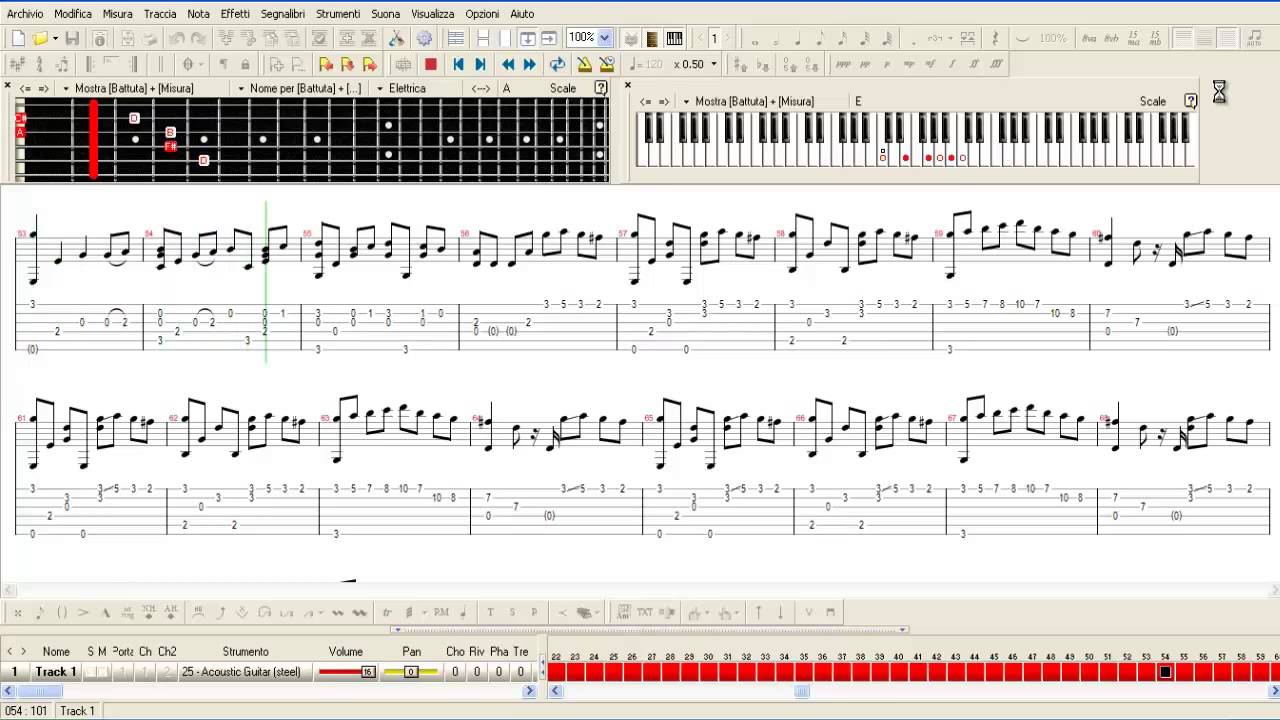Expand keyboard Mostra [Battuta] + [Misura] dropdown

686,101
